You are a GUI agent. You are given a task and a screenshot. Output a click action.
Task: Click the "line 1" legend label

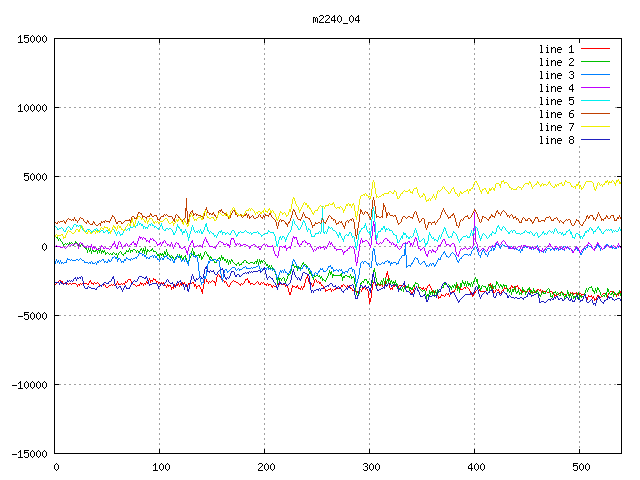pos(557,49)
